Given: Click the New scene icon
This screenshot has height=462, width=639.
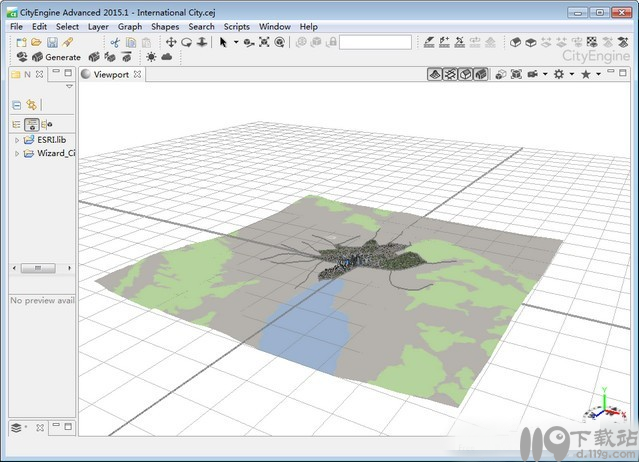Looking at the screenshot, I should click(21, 42).
